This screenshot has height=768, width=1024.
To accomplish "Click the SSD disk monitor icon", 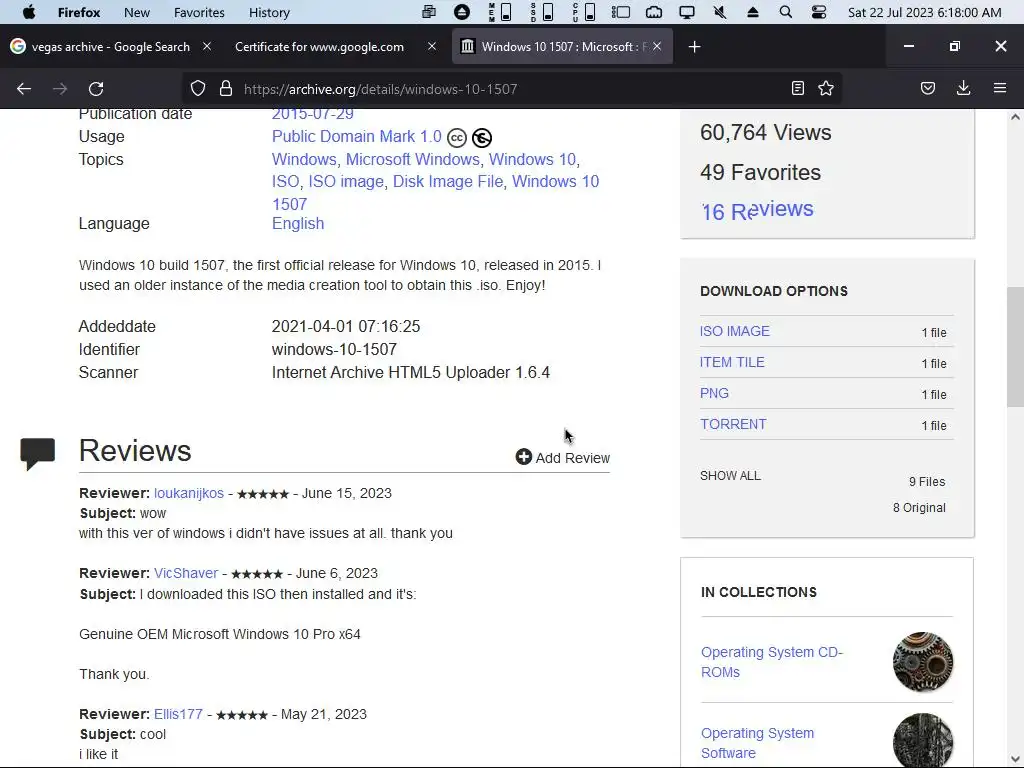I will 542,12.
